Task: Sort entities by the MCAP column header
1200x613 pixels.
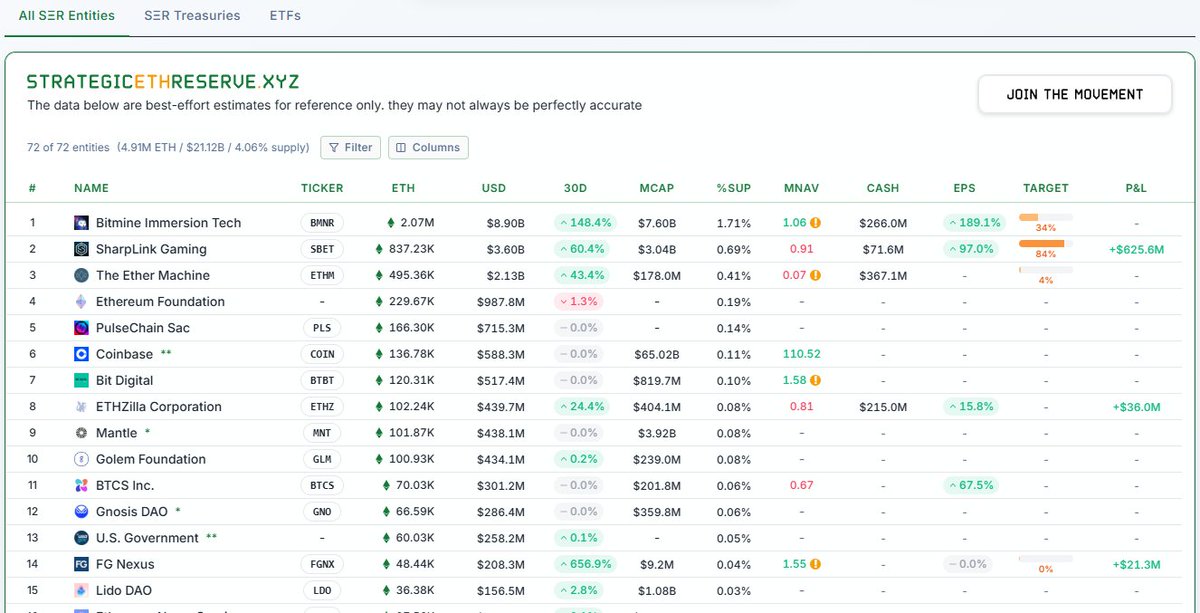Action: (657, 188)
